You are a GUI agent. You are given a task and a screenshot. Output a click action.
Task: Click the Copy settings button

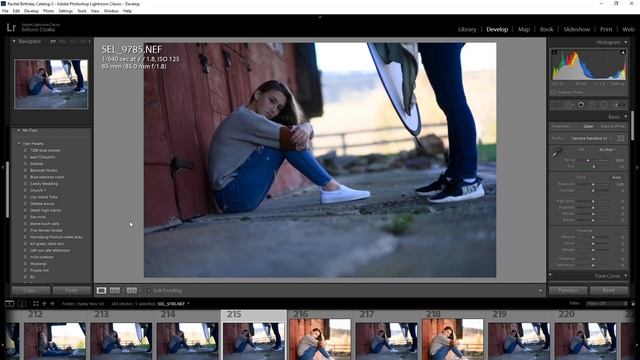click(31, 291)
